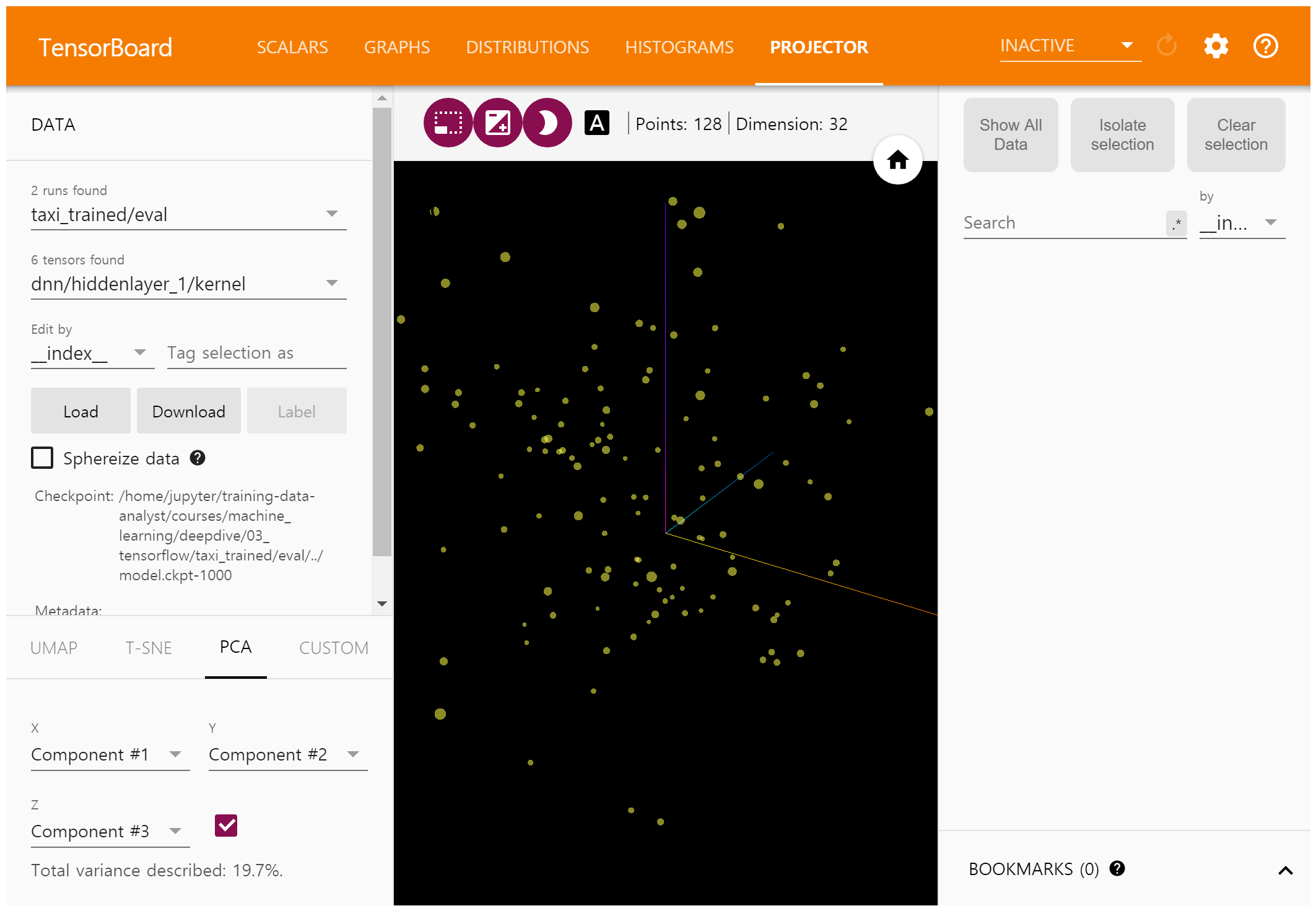Toggle night mode moon icon
This screenshot has width=1316, height=911.
coord(547,123)
